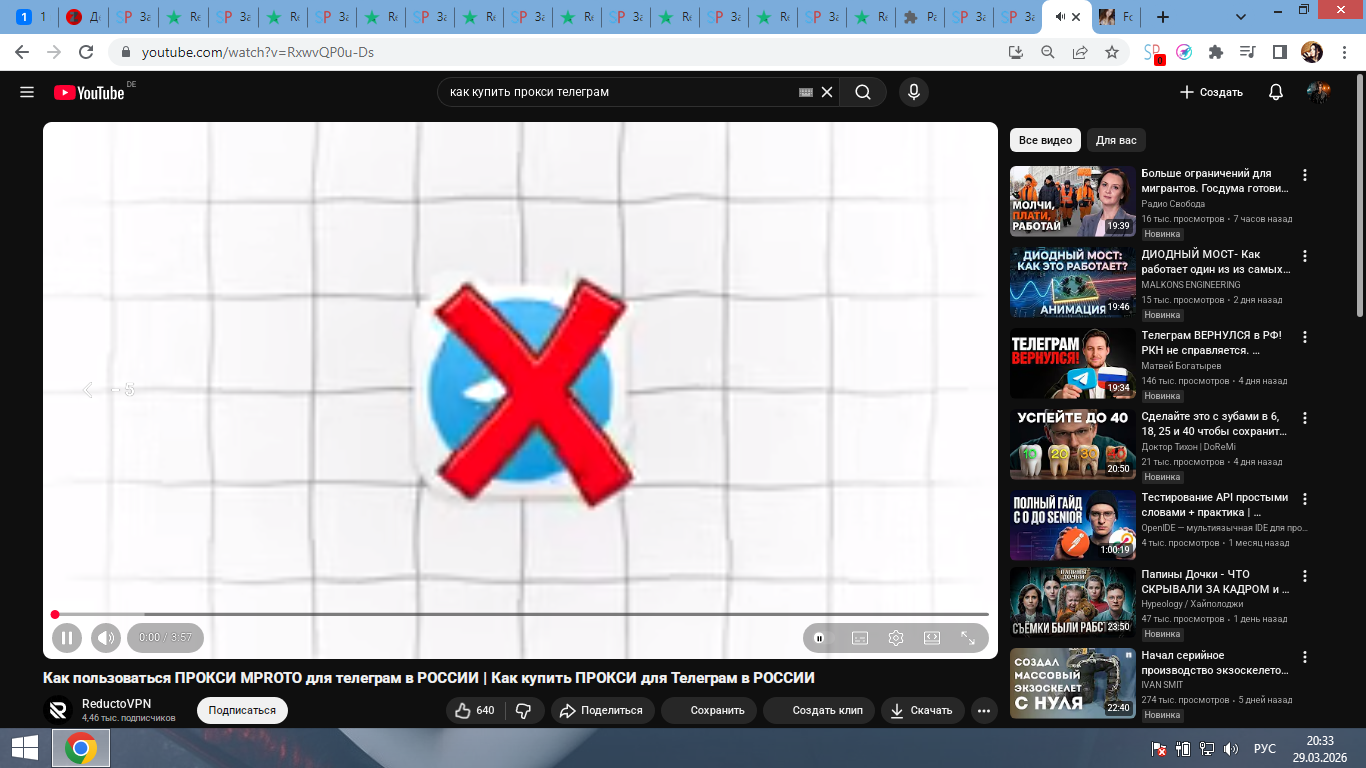Open the Доктор Тихон teeth video title
The image size is (1366, 768).
1214,423
